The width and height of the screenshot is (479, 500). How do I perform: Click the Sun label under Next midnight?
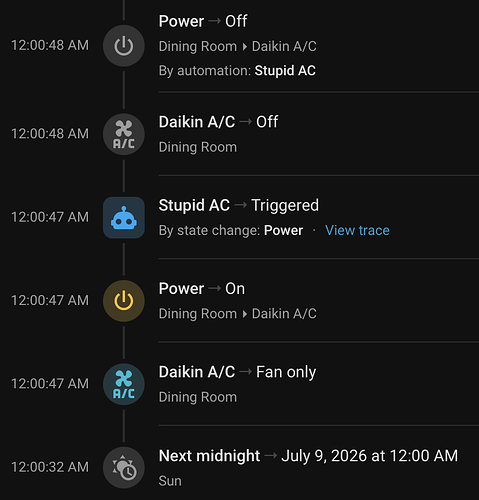[170, 481]
